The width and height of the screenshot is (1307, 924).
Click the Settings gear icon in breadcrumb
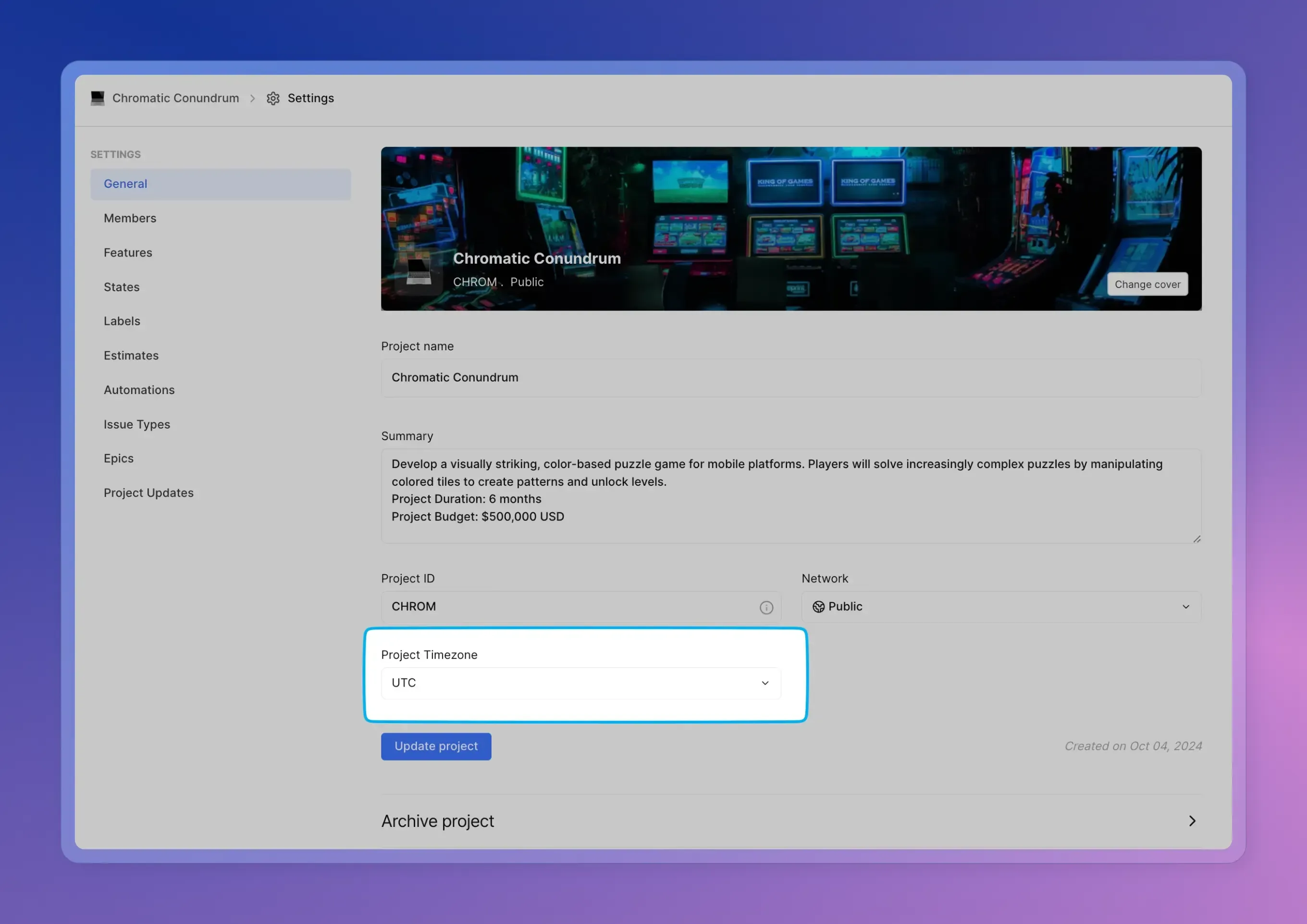point(272,99)
